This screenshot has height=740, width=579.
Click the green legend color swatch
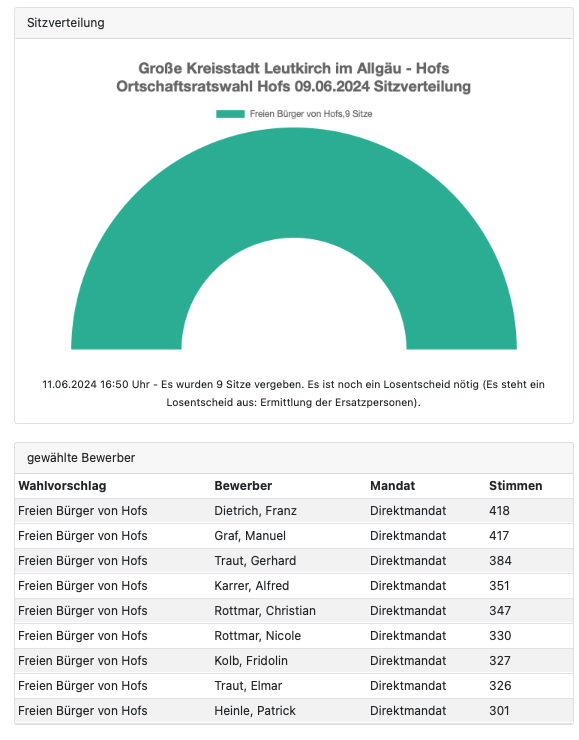point(230,114)
